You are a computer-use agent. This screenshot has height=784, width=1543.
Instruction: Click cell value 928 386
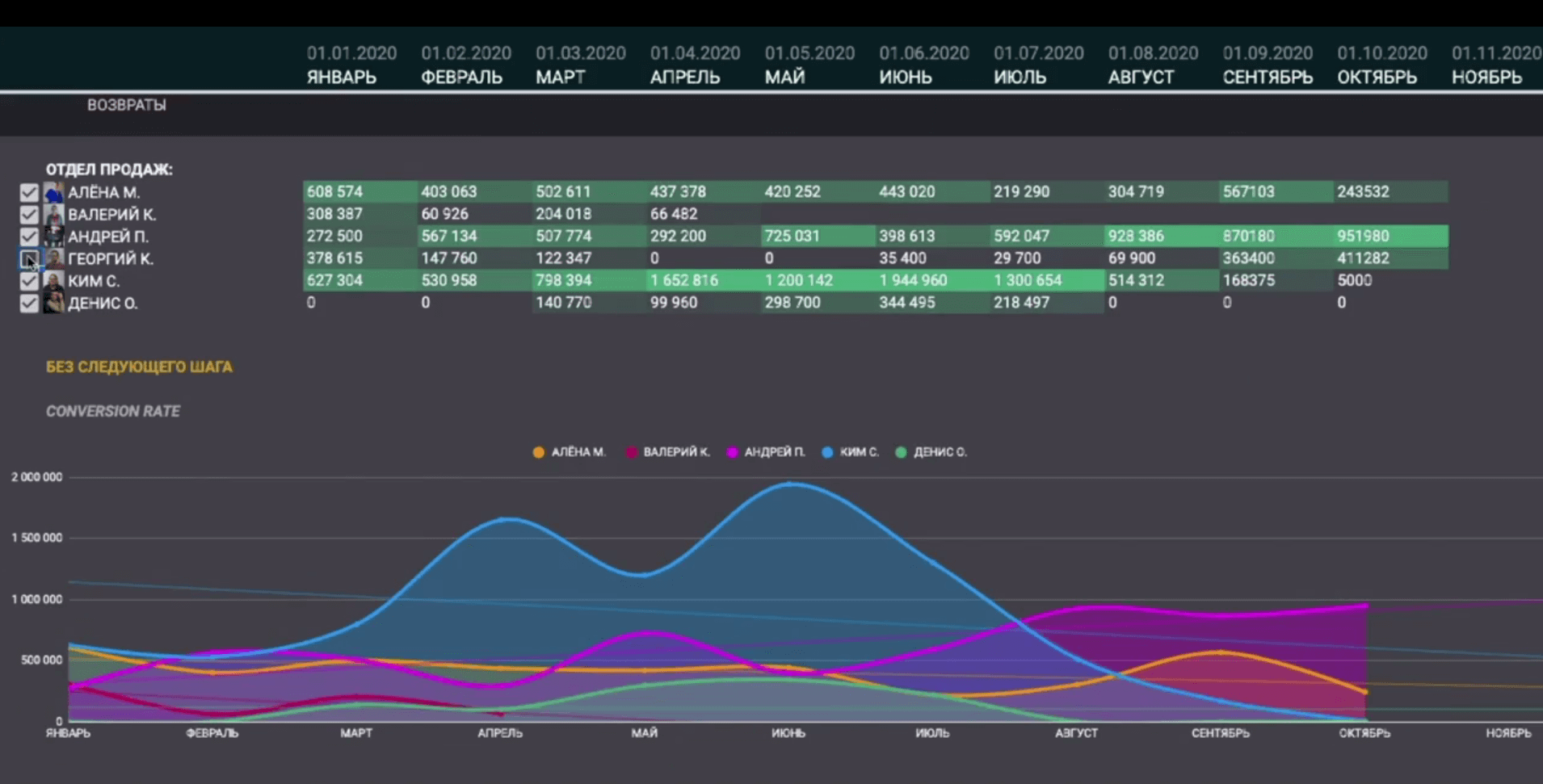tap(1136, 236)
